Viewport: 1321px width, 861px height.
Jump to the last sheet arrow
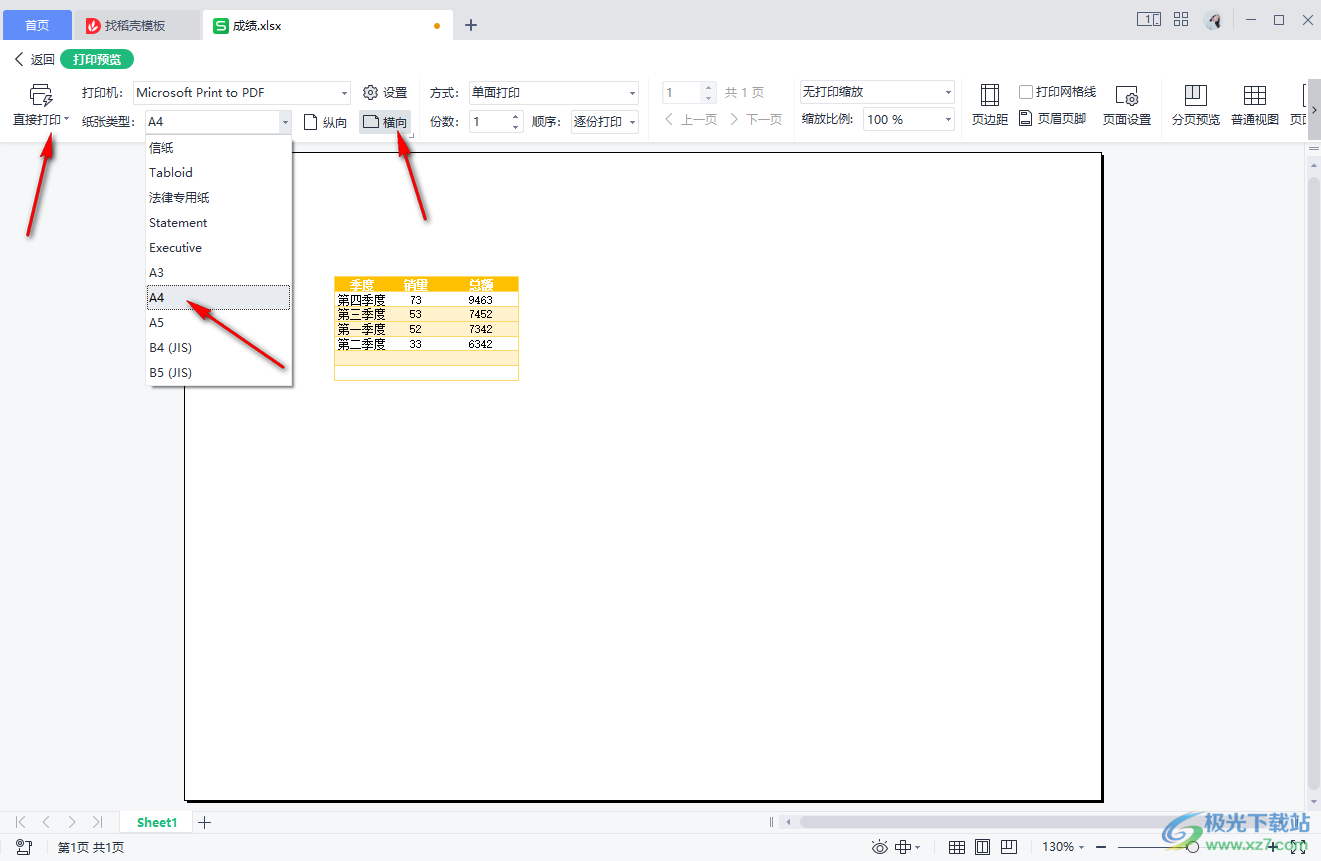97,822
